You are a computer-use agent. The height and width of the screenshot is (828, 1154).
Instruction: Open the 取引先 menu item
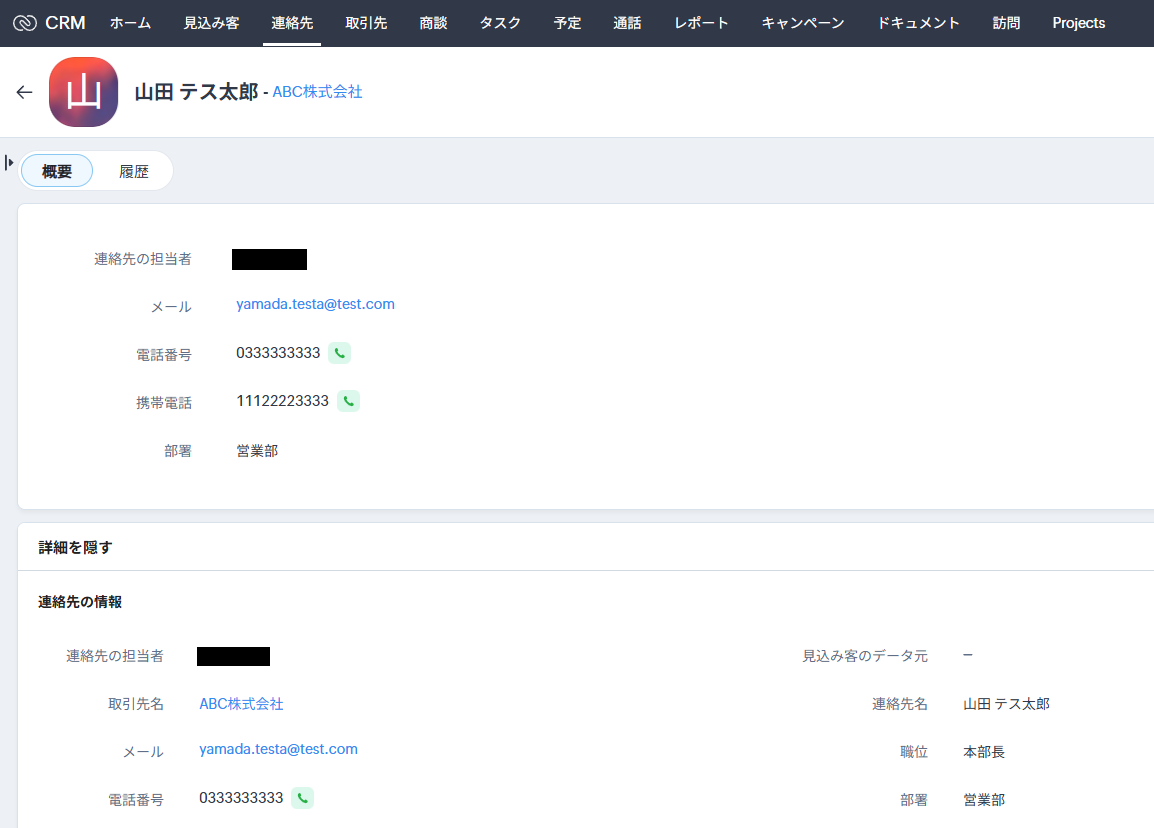click(366, 23)
